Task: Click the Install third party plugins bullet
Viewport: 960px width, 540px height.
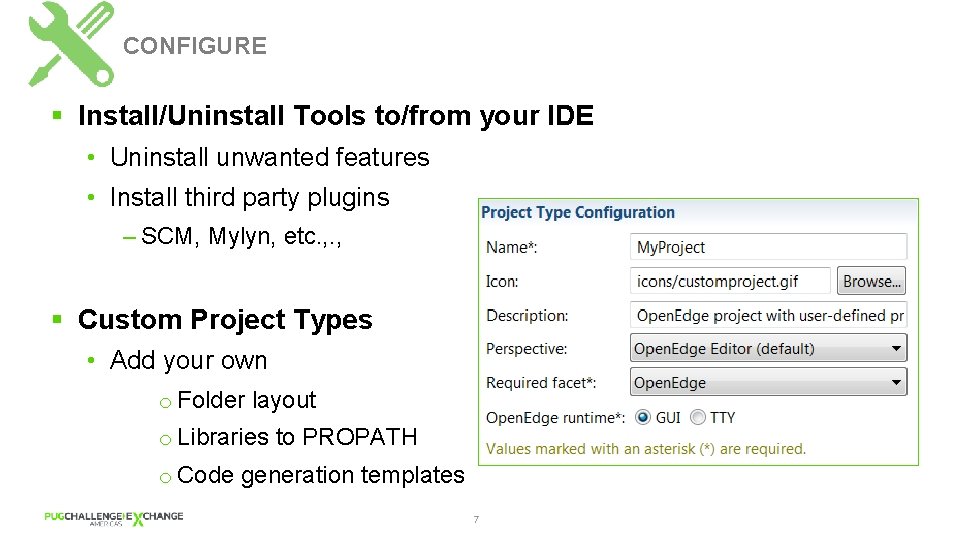Action: tap(249, 197)
